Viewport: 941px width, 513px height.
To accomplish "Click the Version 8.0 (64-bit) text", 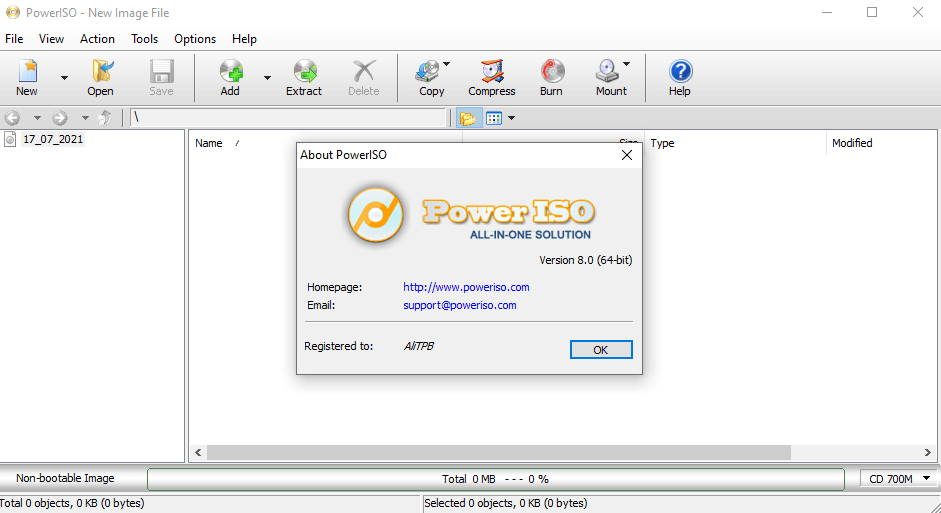I will [x=586, y=260].
